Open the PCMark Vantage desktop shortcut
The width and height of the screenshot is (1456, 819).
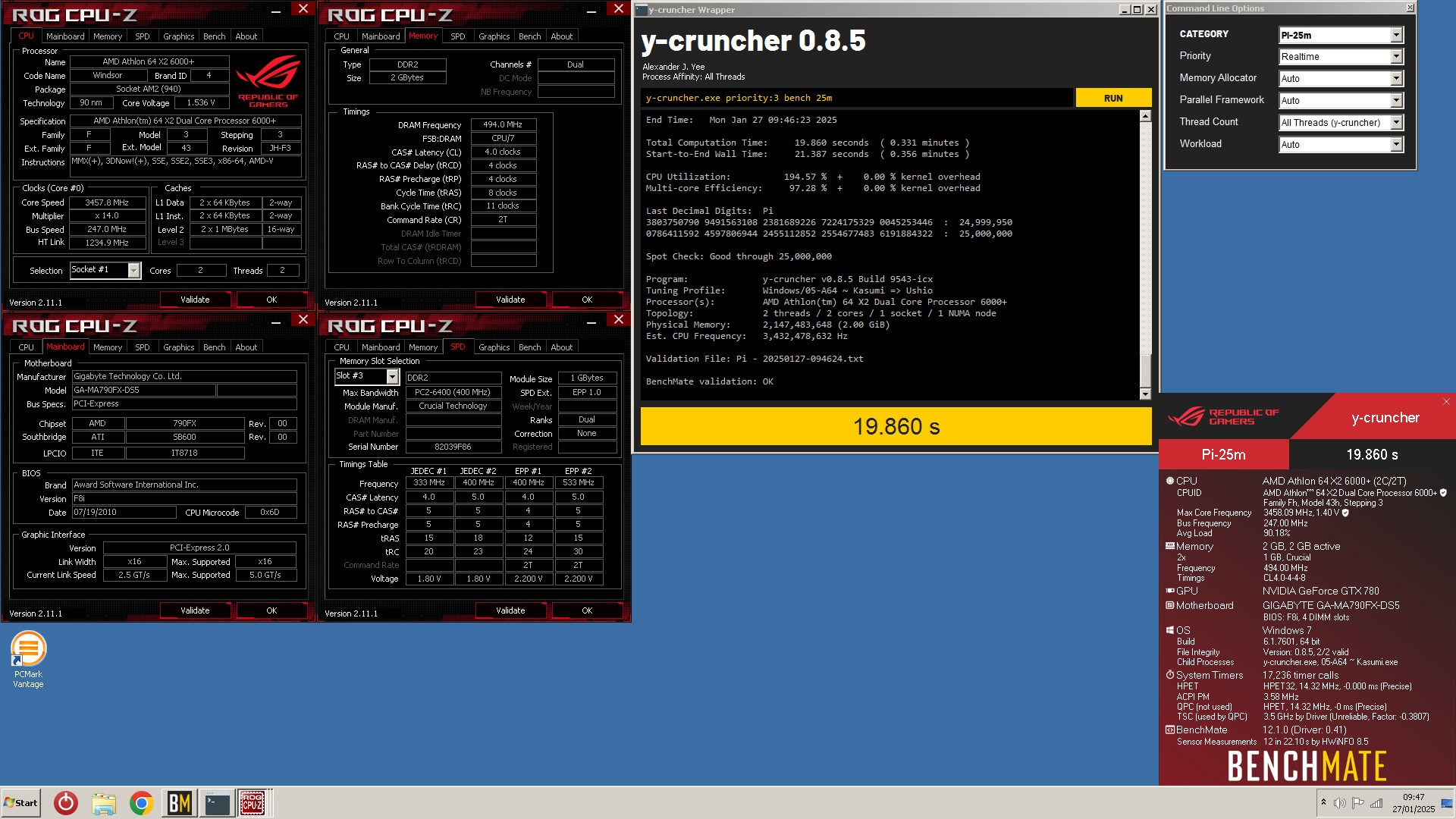coord(28,658)
